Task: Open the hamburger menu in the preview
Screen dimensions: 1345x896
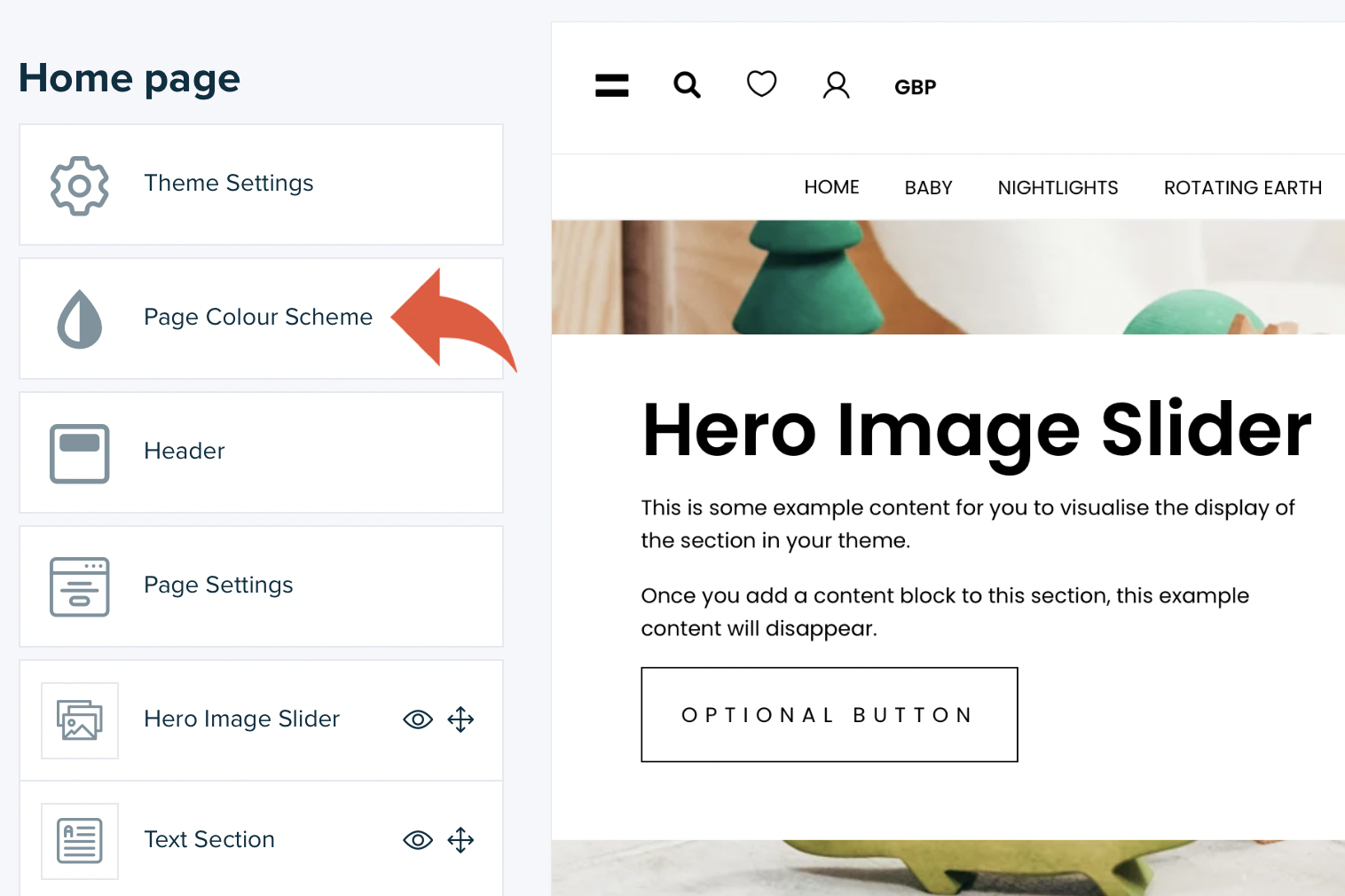Action: click(612, 85)
